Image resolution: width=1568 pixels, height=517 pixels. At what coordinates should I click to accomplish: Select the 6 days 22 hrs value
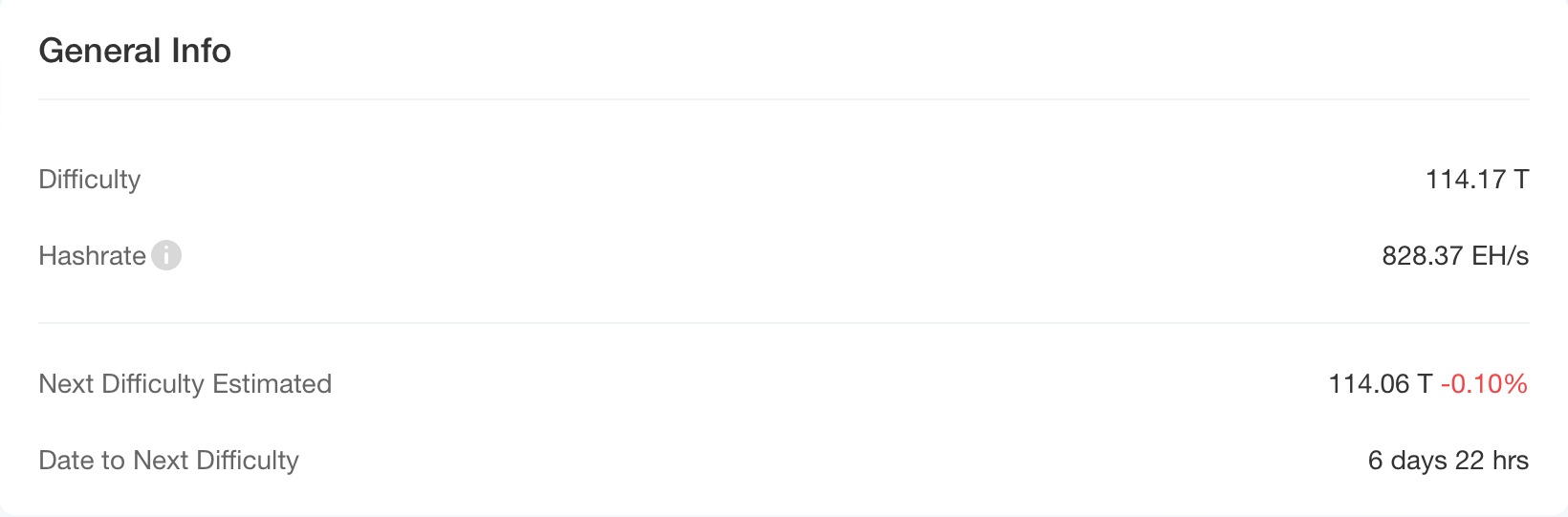click(1448, 461)
